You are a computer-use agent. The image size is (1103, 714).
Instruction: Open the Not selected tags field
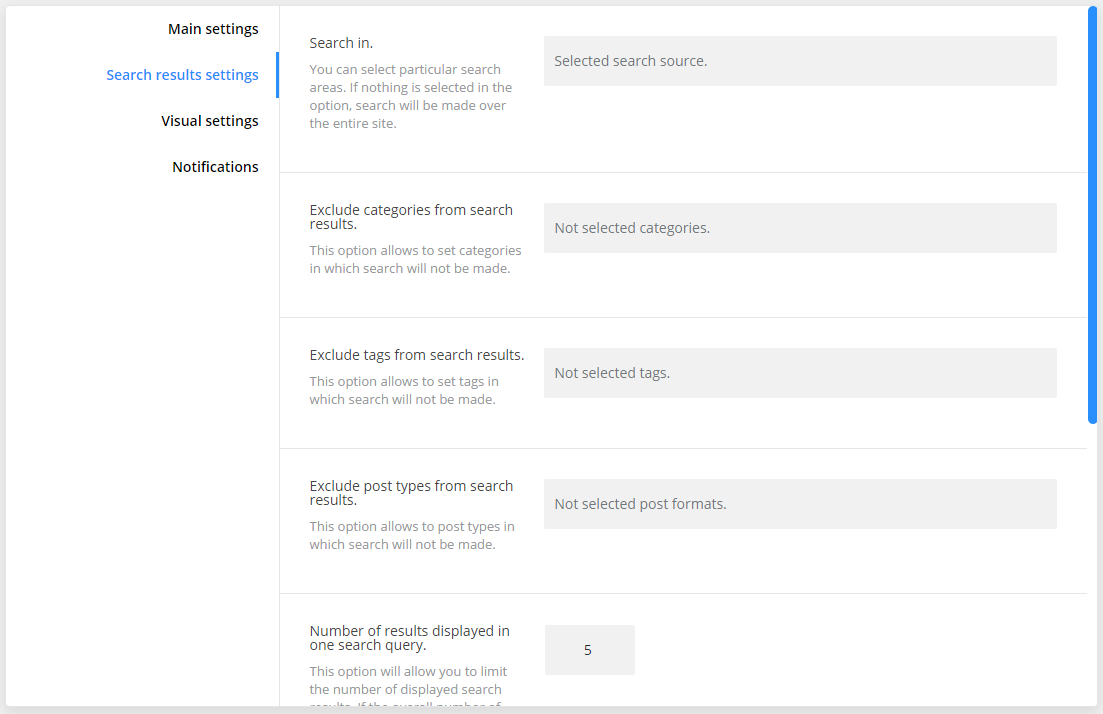(x=799, y=373)
